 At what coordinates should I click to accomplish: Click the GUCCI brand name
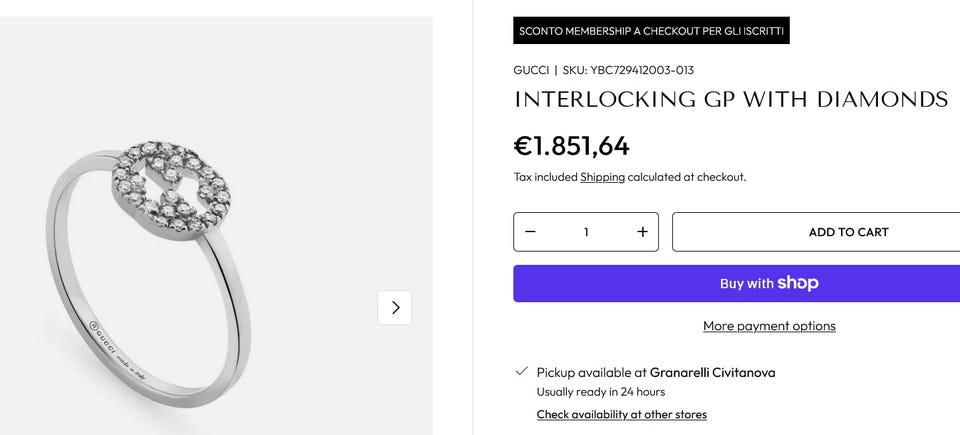coord(530,70)
